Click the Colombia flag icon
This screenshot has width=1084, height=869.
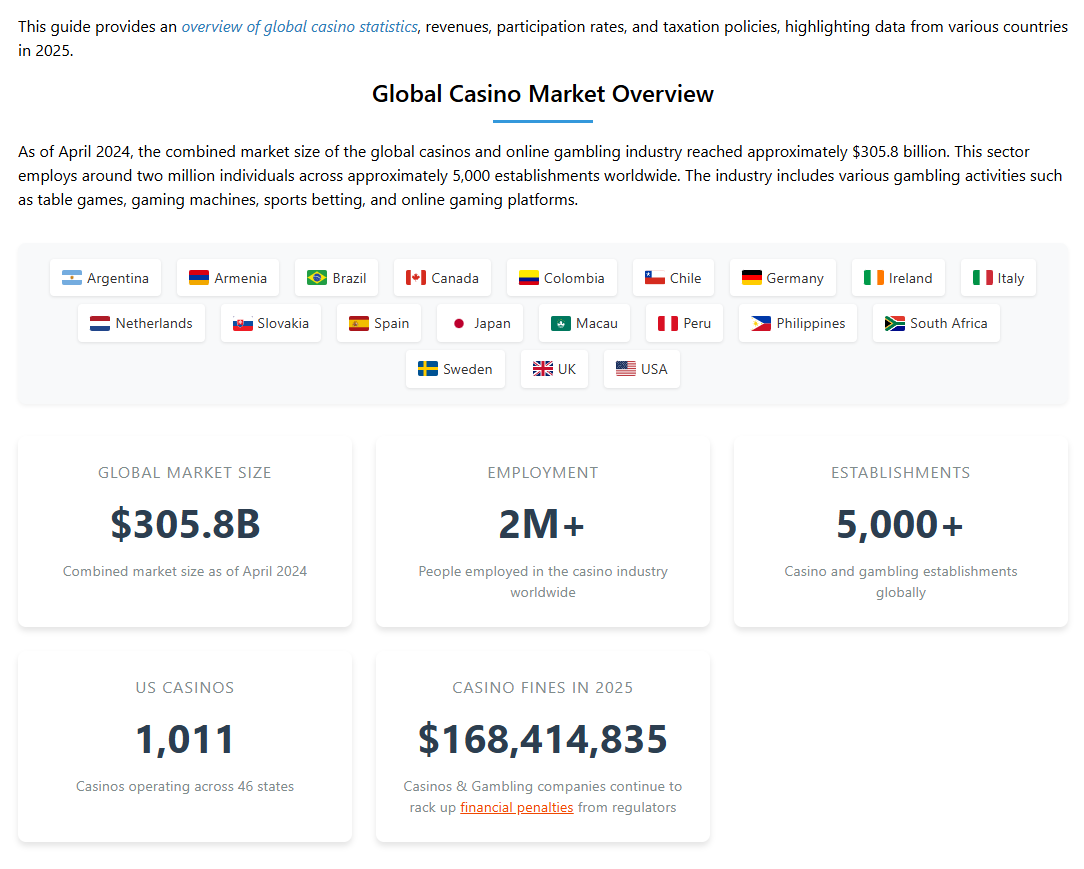pos(528,278)
